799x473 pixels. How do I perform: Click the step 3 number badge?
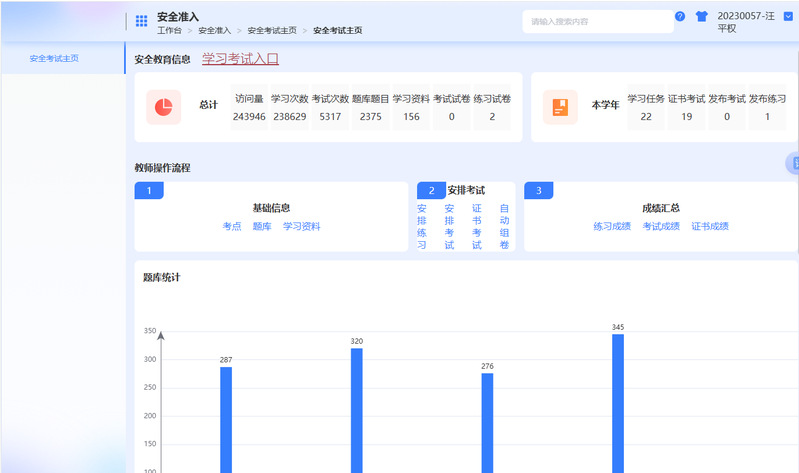pos(539,191)
